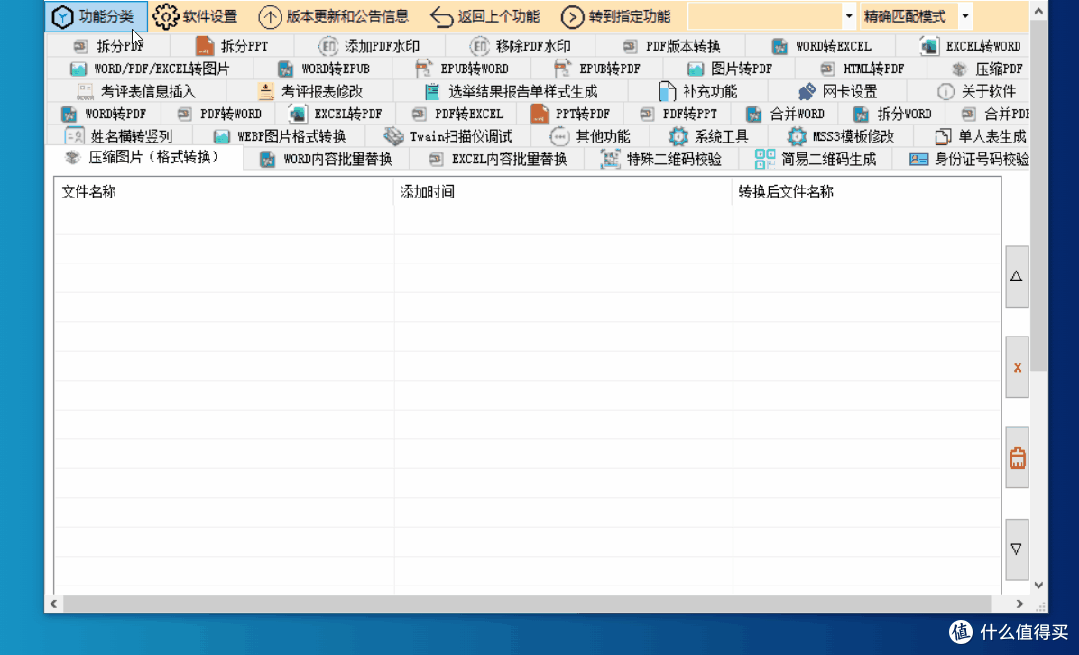Click the WORD转PDF icon
This screenshot has height=655, width=1079.
(69, 114)
